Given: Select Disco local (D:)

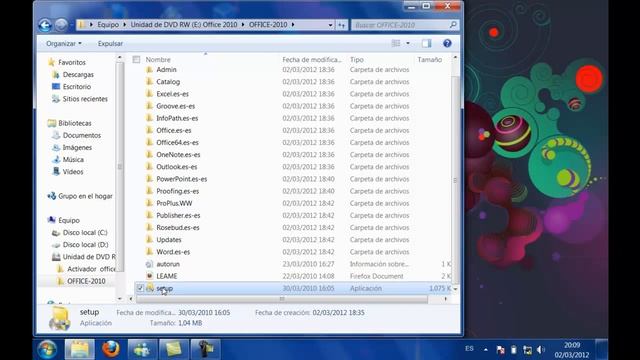Looking at the screenshot, I should tap(80, 244).
